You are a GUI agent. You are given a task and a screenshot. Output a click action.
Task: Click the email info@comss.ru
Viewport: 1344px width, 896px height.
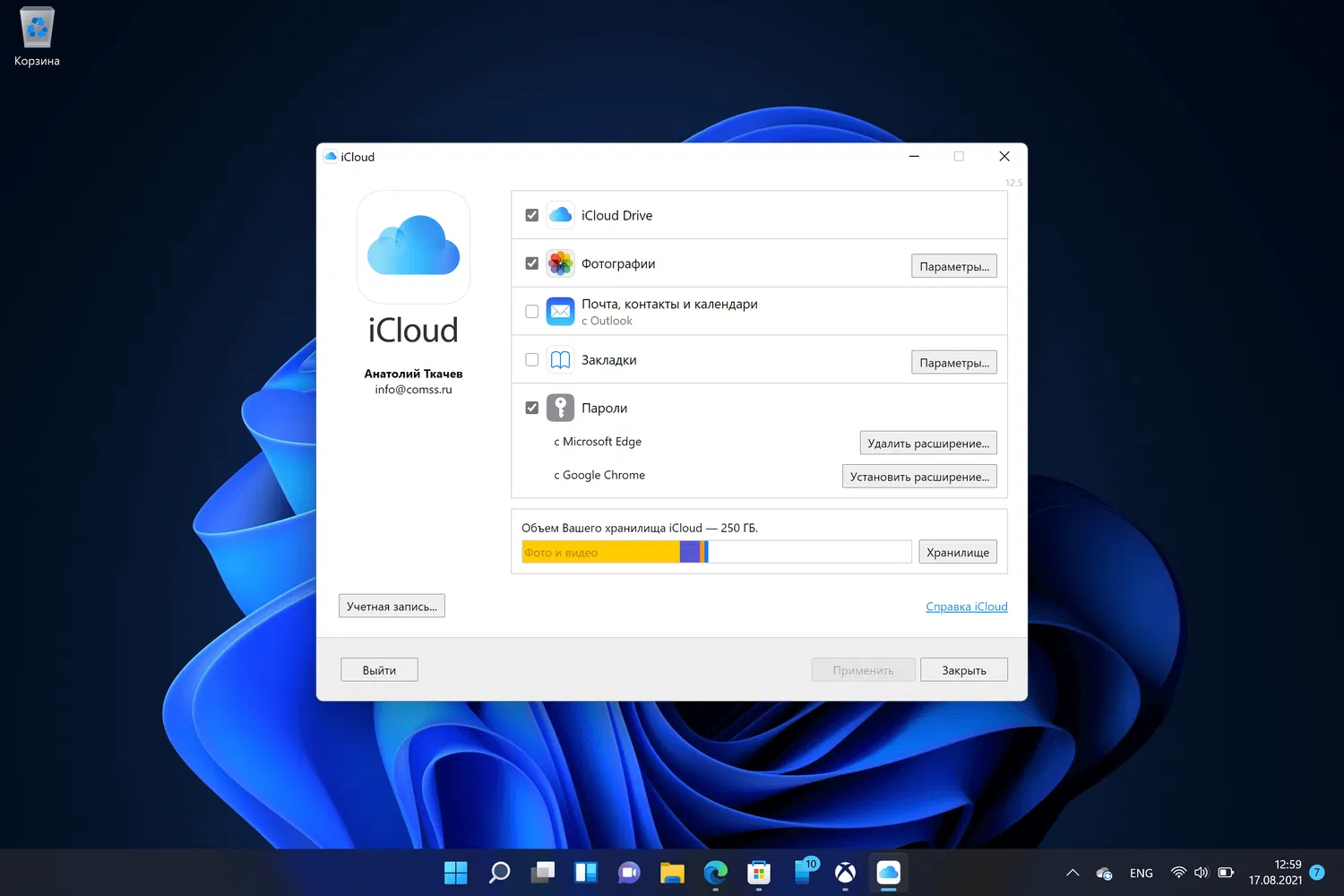pos(413,390)
